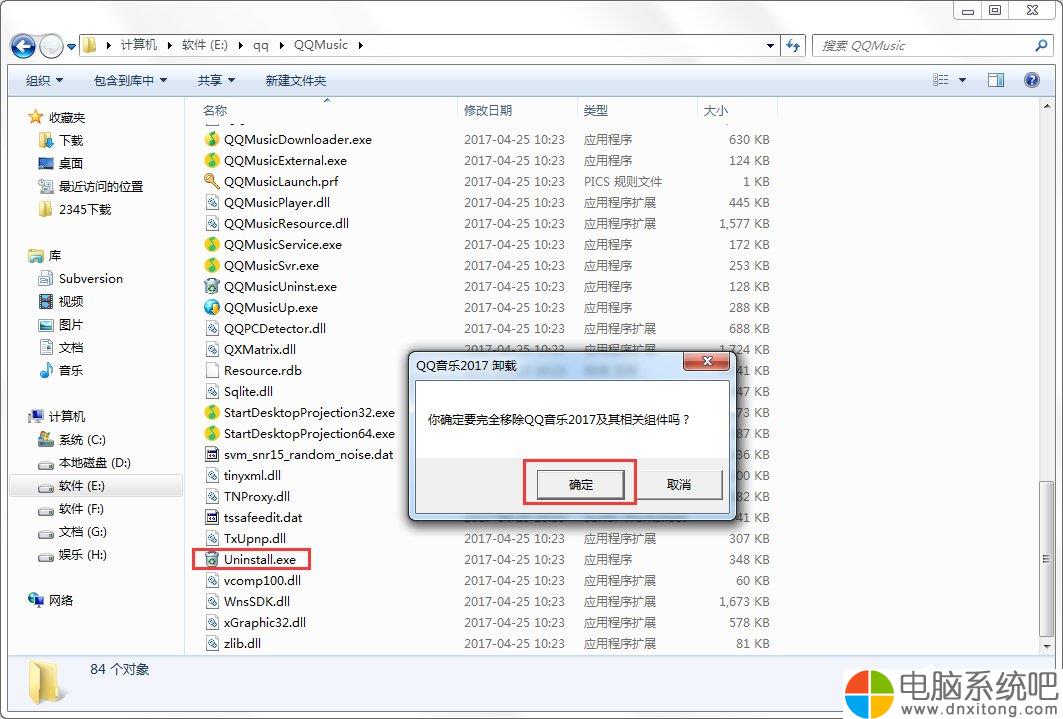Click scrollbar down arrow in file list
Image resolution: width=1063 pixels, height=719 pixels.
1046,646
